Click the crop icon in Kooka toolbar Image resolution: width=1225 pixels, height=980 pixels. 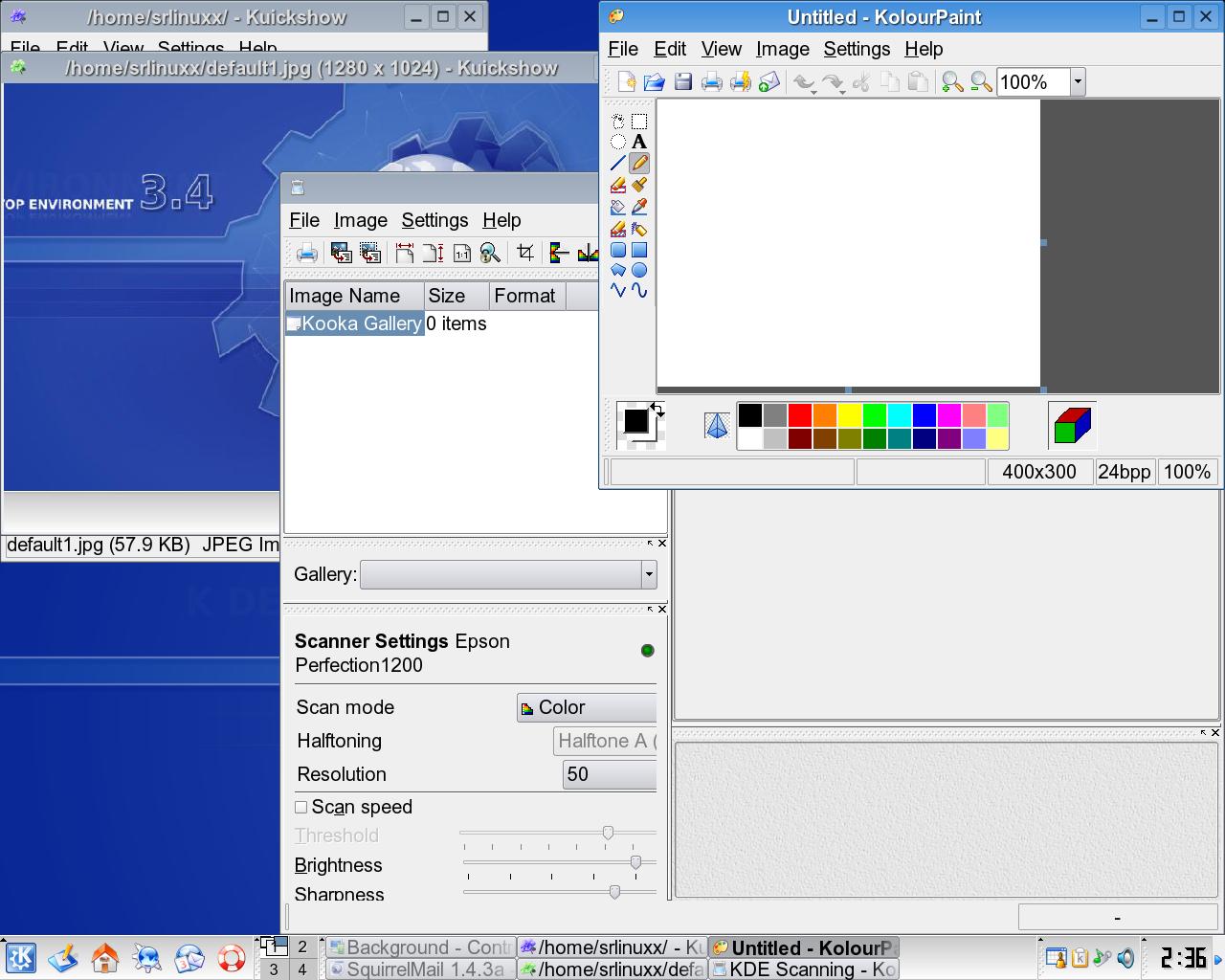(525, 253)
